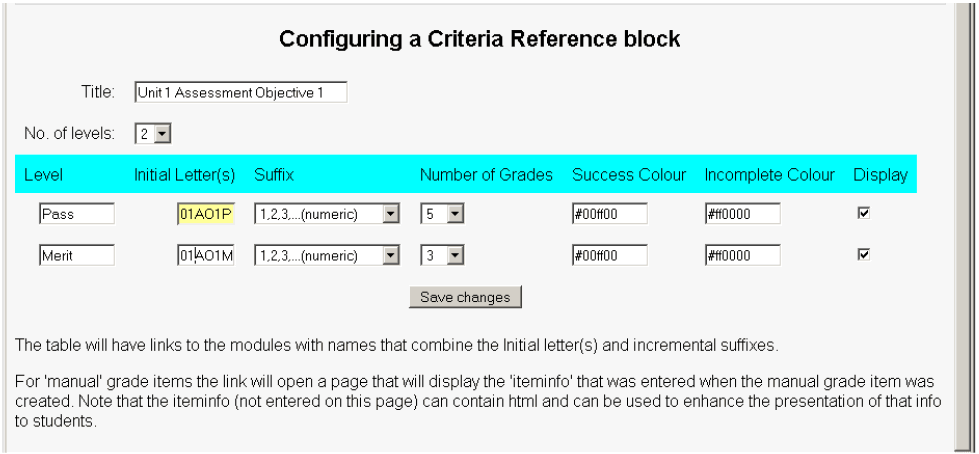Click the Pass level name field
979x454 pixels.
[x=77, y=214]
